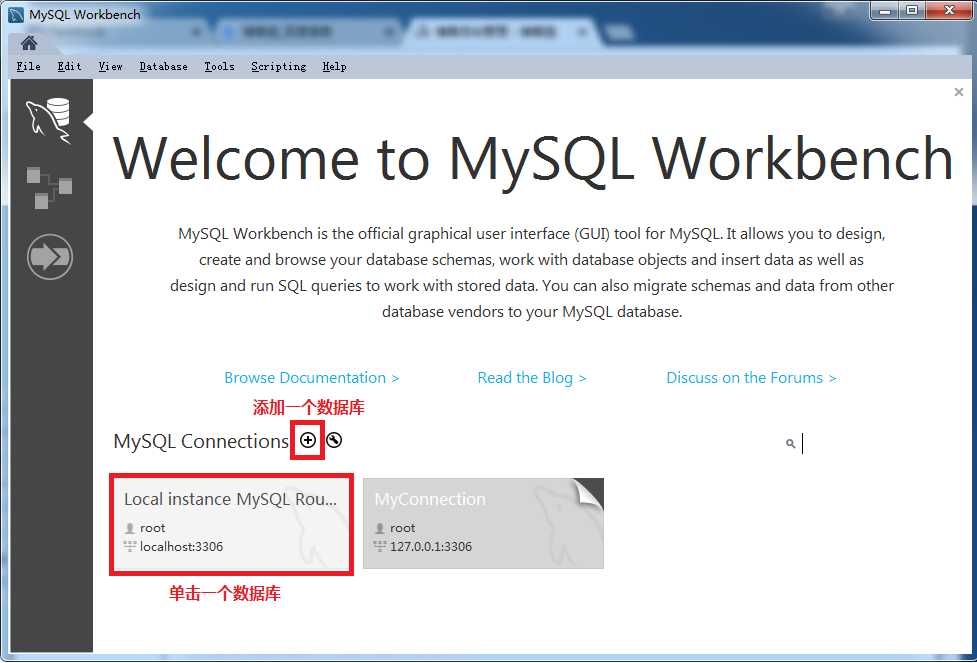Click the connections search magnifier icon
Image resolution: width=977 pixels, height=663 pixels.
[790, 444]
